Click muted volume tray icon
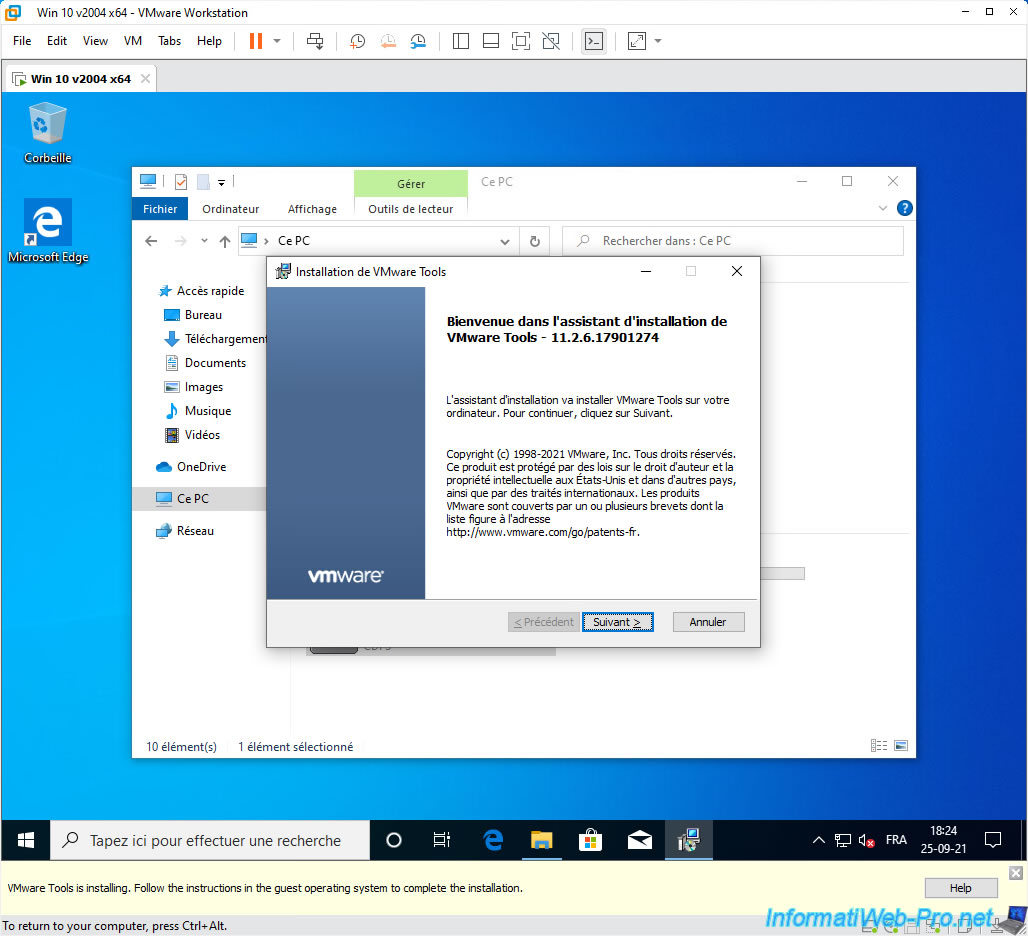1028x936 pixels. point(866,840)
